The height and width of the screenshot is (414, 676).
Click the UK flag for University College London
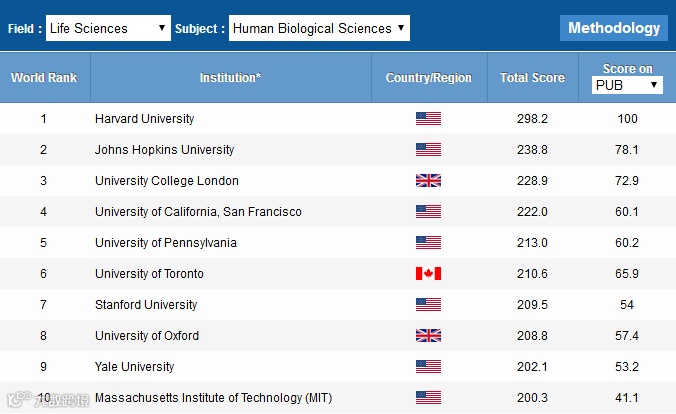click(428, 181)
